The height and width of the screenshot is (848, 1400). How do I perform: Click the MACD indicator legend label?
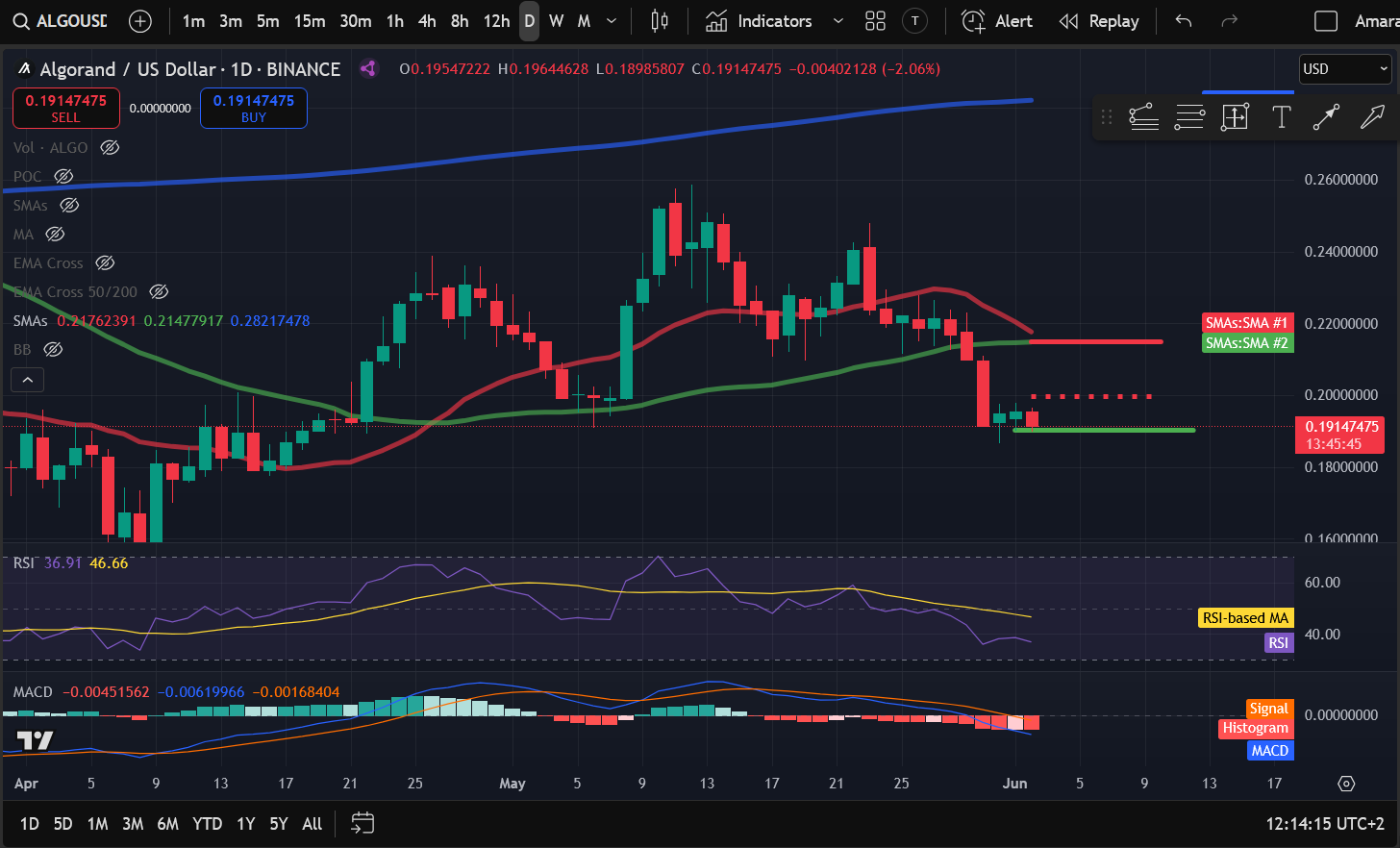click(33, 692)
